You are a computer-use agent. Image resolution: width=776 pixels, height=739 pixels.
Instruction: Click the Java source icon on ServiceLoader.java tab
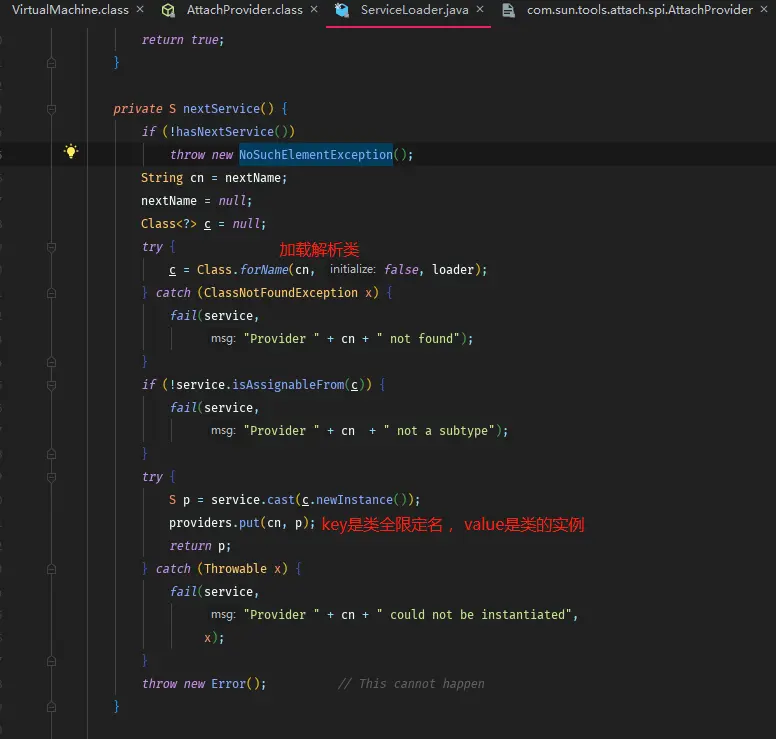(x=341, y=10)
